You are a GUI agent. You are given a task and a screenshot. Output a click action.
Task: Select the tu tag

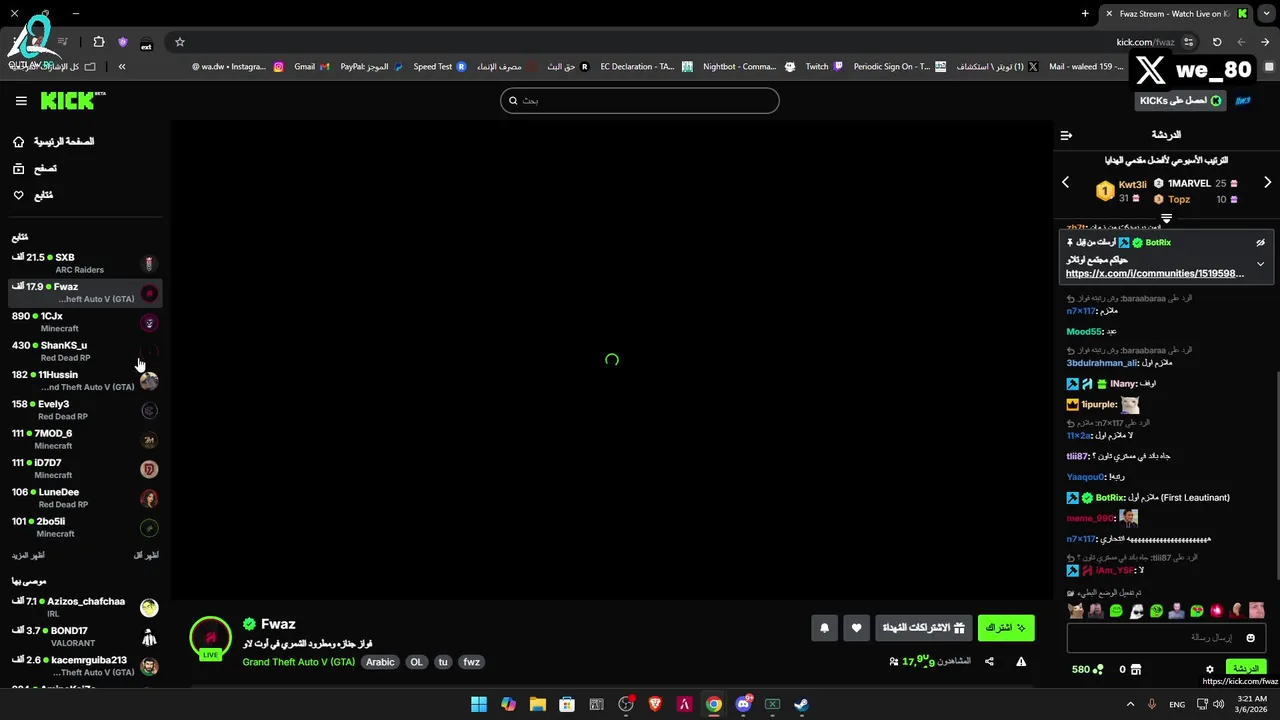click(x=443, y=662)
